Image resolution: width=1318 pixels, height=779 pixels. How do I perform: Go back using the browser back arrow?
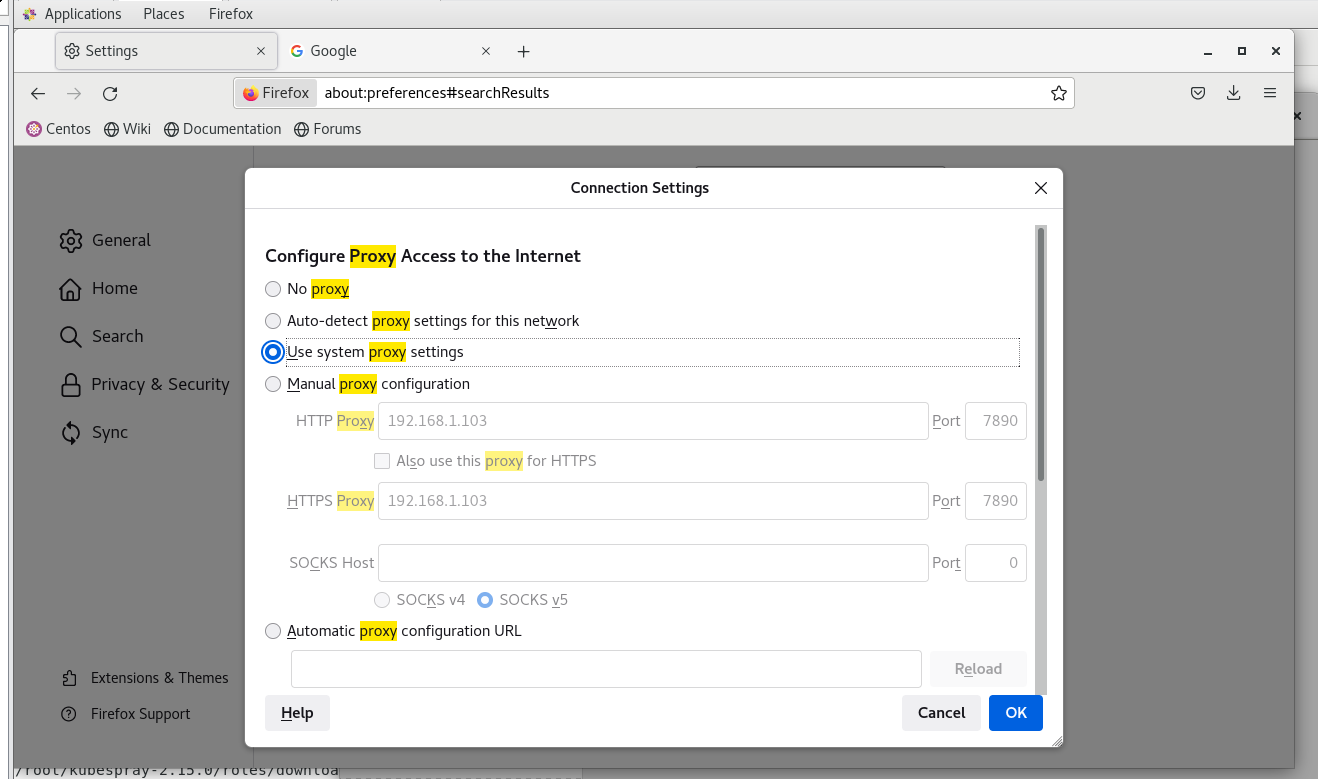[38, 93]
